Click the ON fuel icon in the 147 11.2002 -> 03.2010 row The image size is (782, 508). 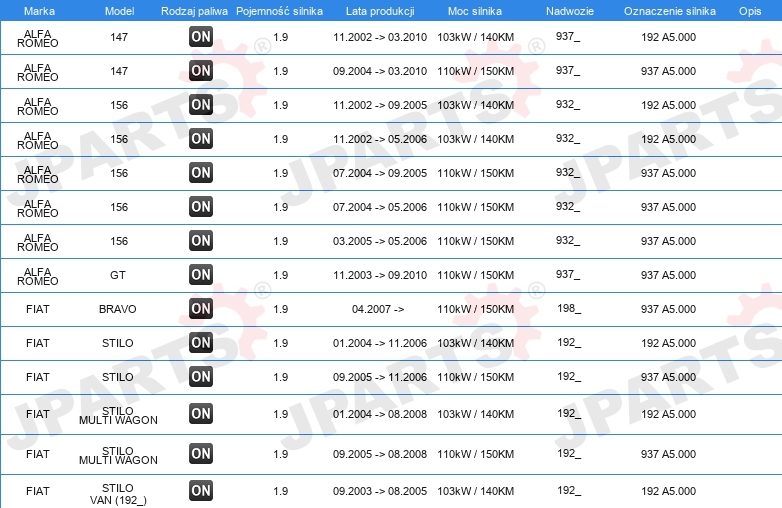click(201, 37)
